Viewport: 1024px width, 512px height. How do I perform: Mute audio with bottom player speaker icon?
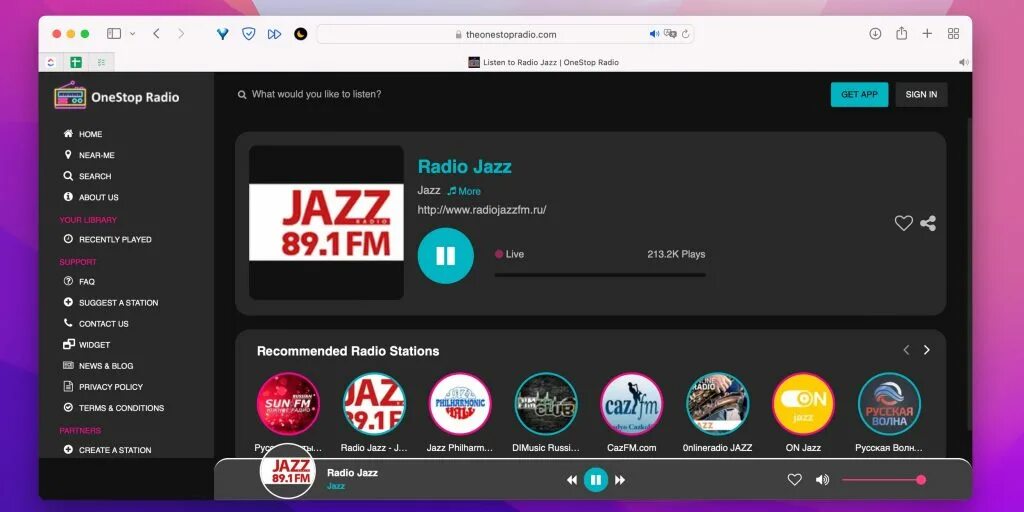(822, 480)
